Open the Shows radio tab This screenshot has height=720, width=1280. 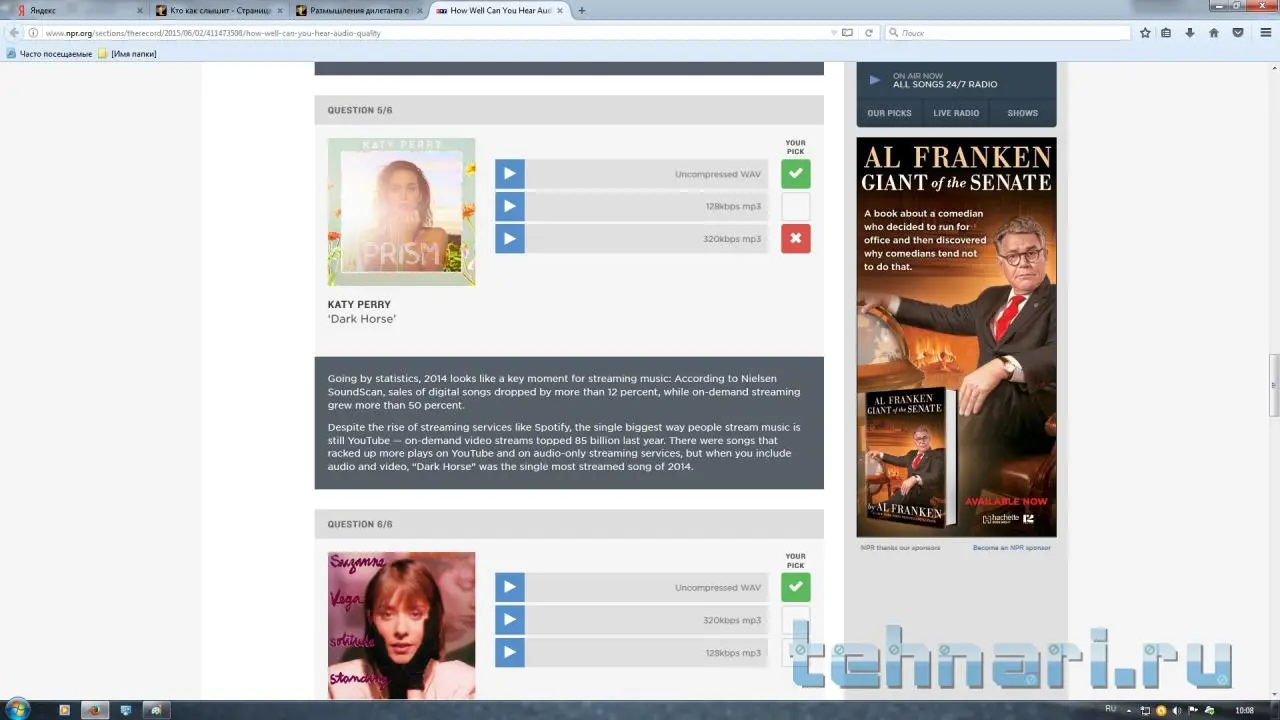click(x=1022, y=113)
